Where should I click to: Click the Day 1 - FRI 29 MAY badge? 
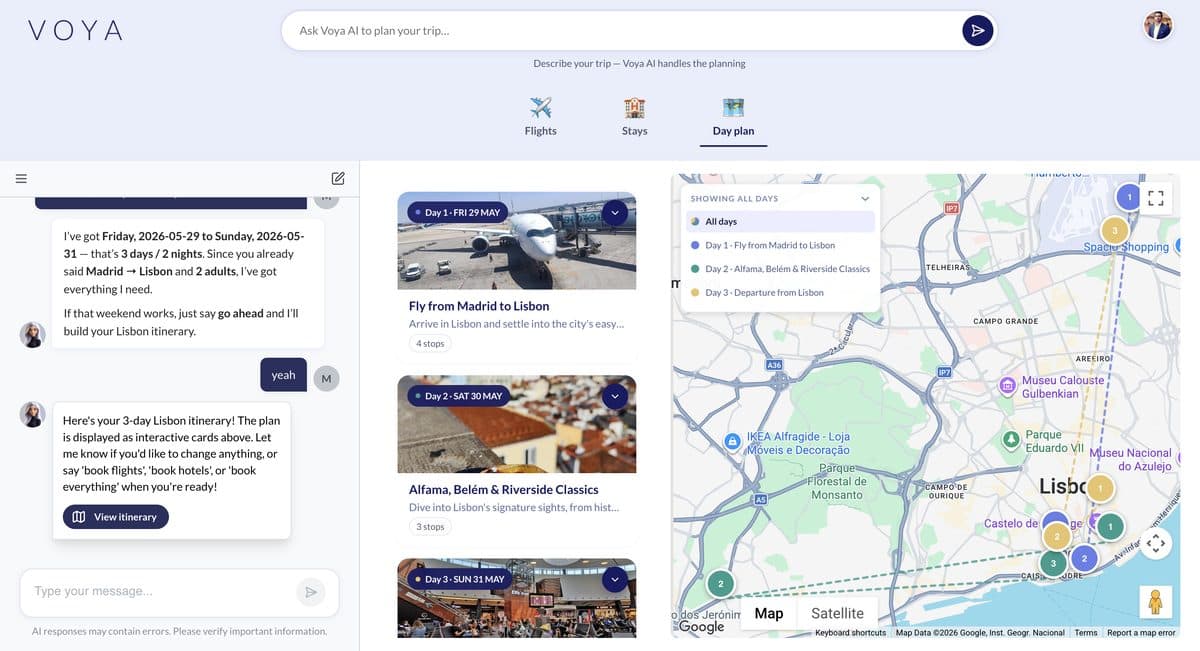point(456,213)
